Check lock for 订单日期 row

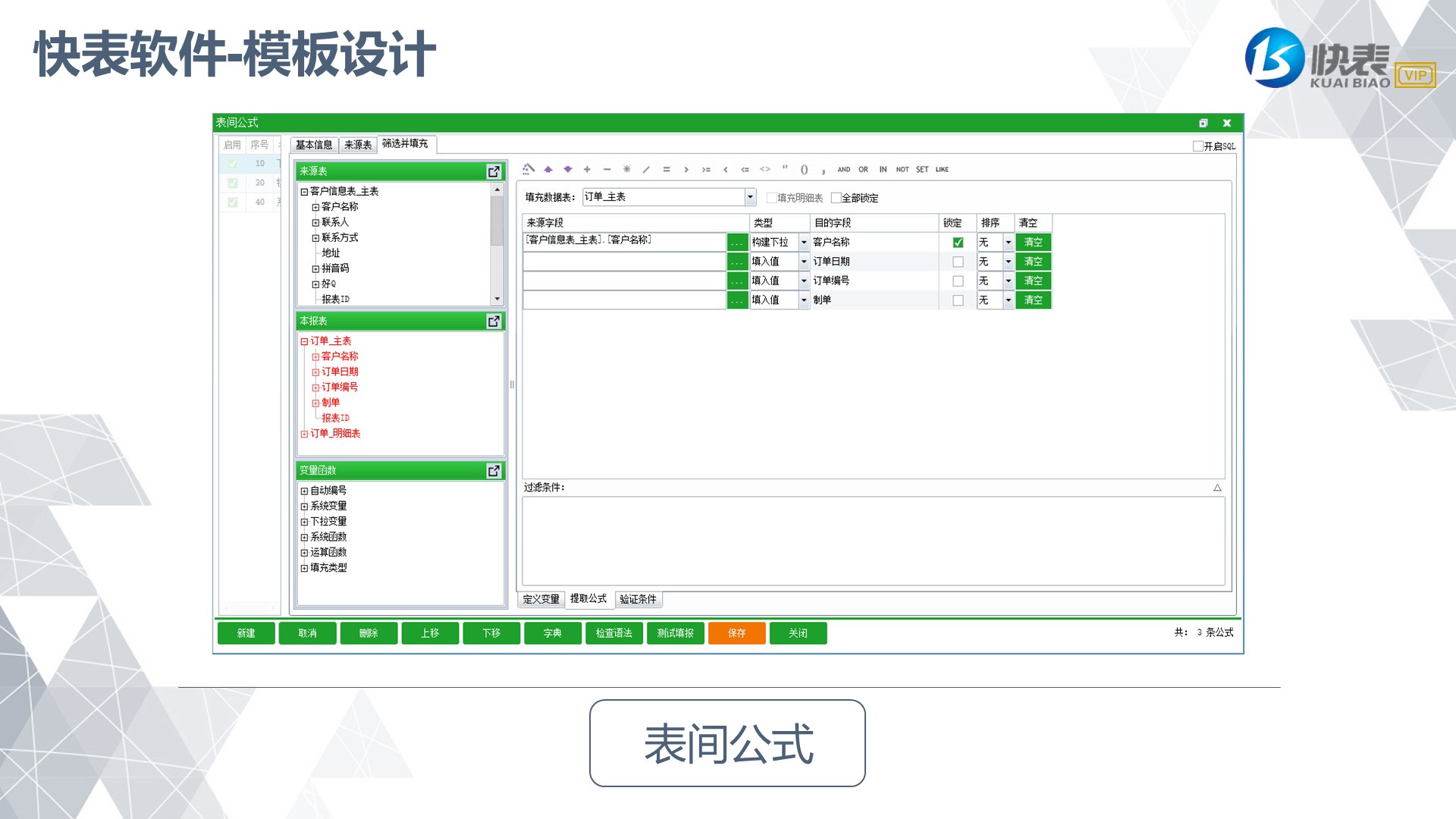click(x=958, y=262)
